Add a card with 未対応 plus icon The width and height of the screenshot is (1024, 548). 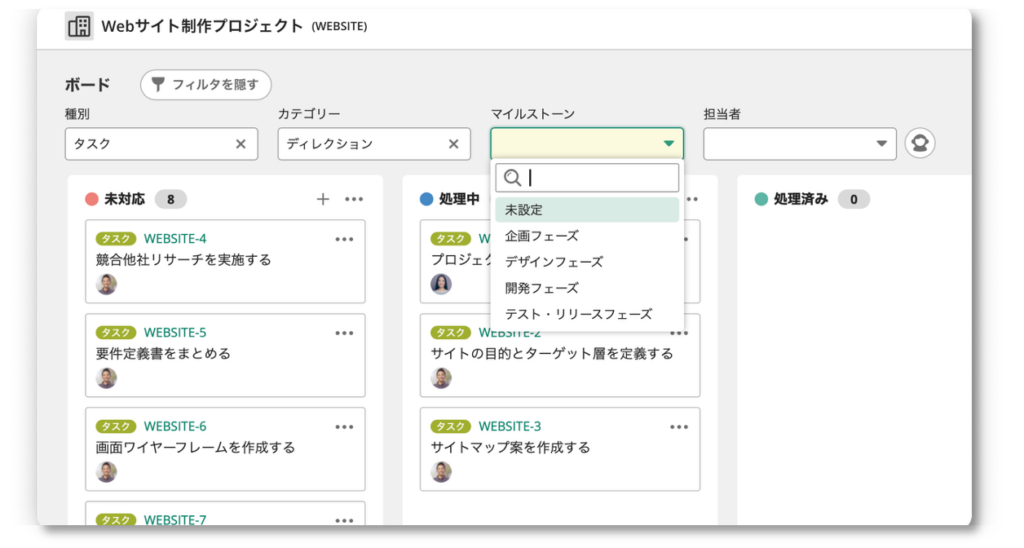coord(323,199)
